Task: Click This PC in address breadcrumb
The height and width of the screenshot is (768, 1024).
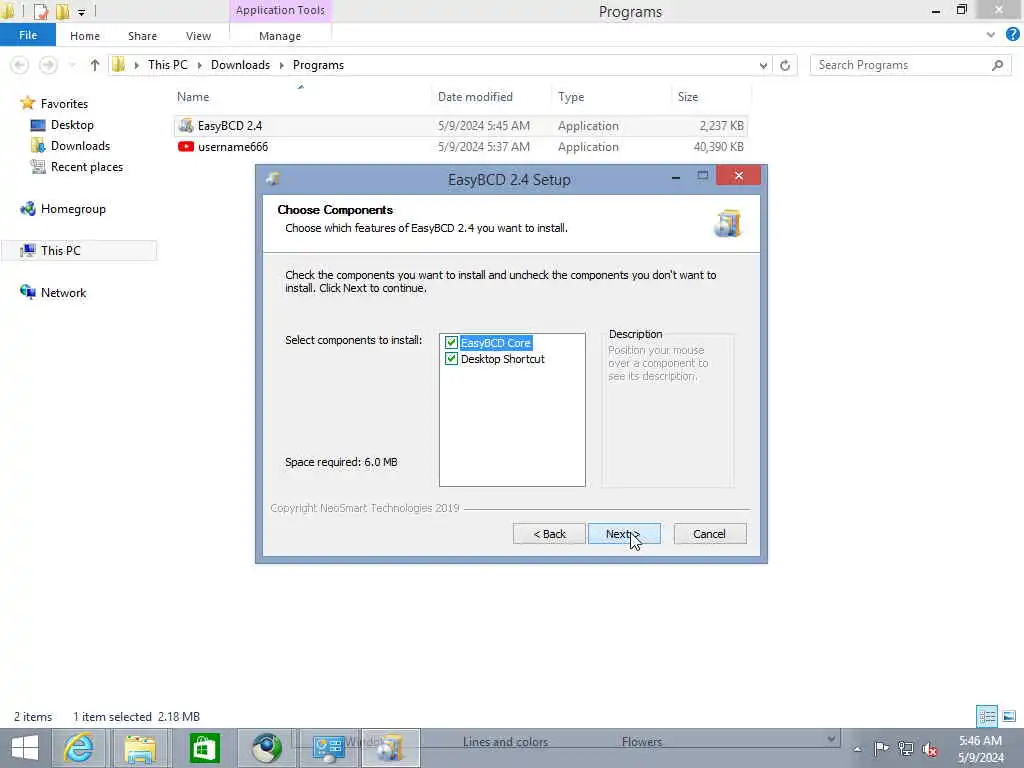Action: coord(167,65)
